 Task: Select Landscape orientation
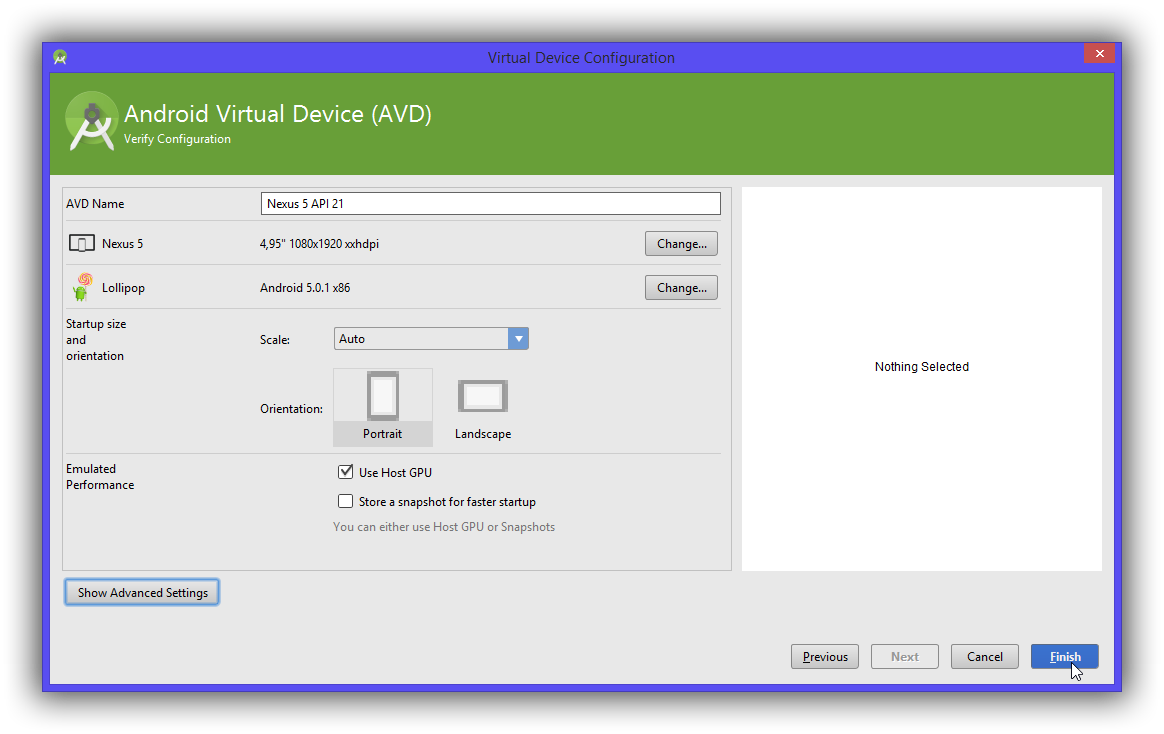483,407
